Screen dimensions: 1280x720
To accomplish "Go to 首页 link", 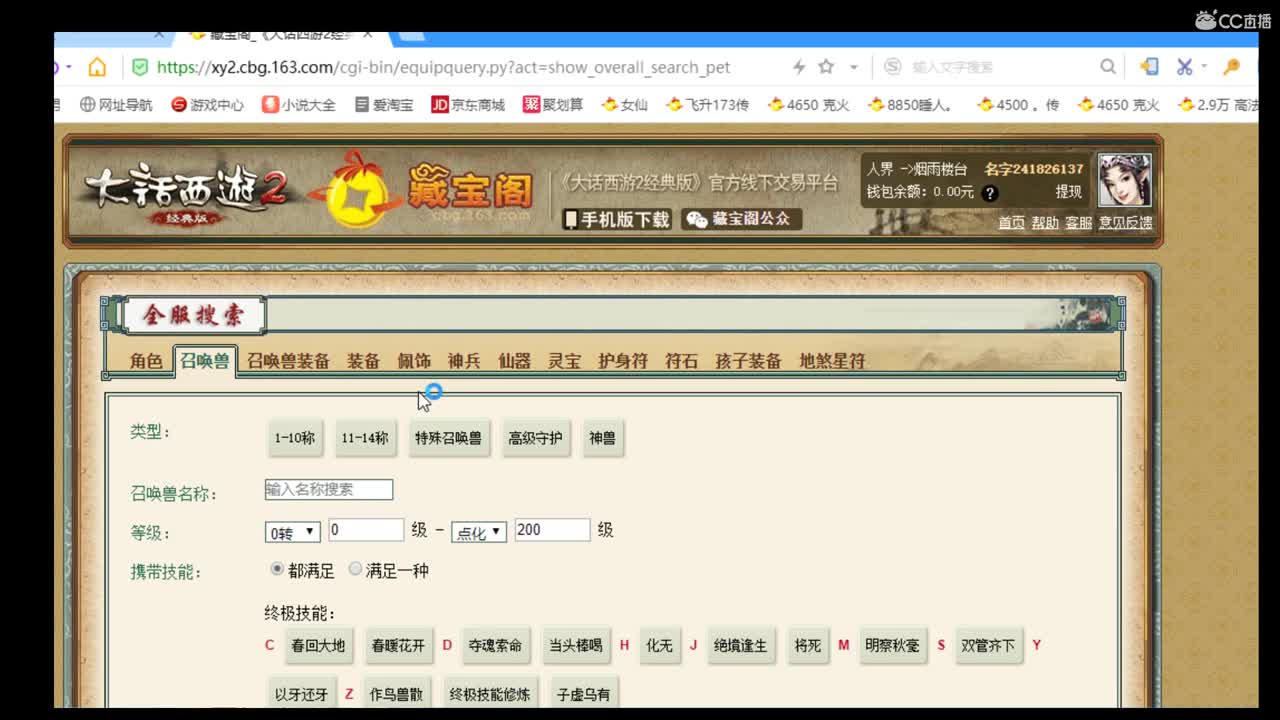I will [1011, 223].
